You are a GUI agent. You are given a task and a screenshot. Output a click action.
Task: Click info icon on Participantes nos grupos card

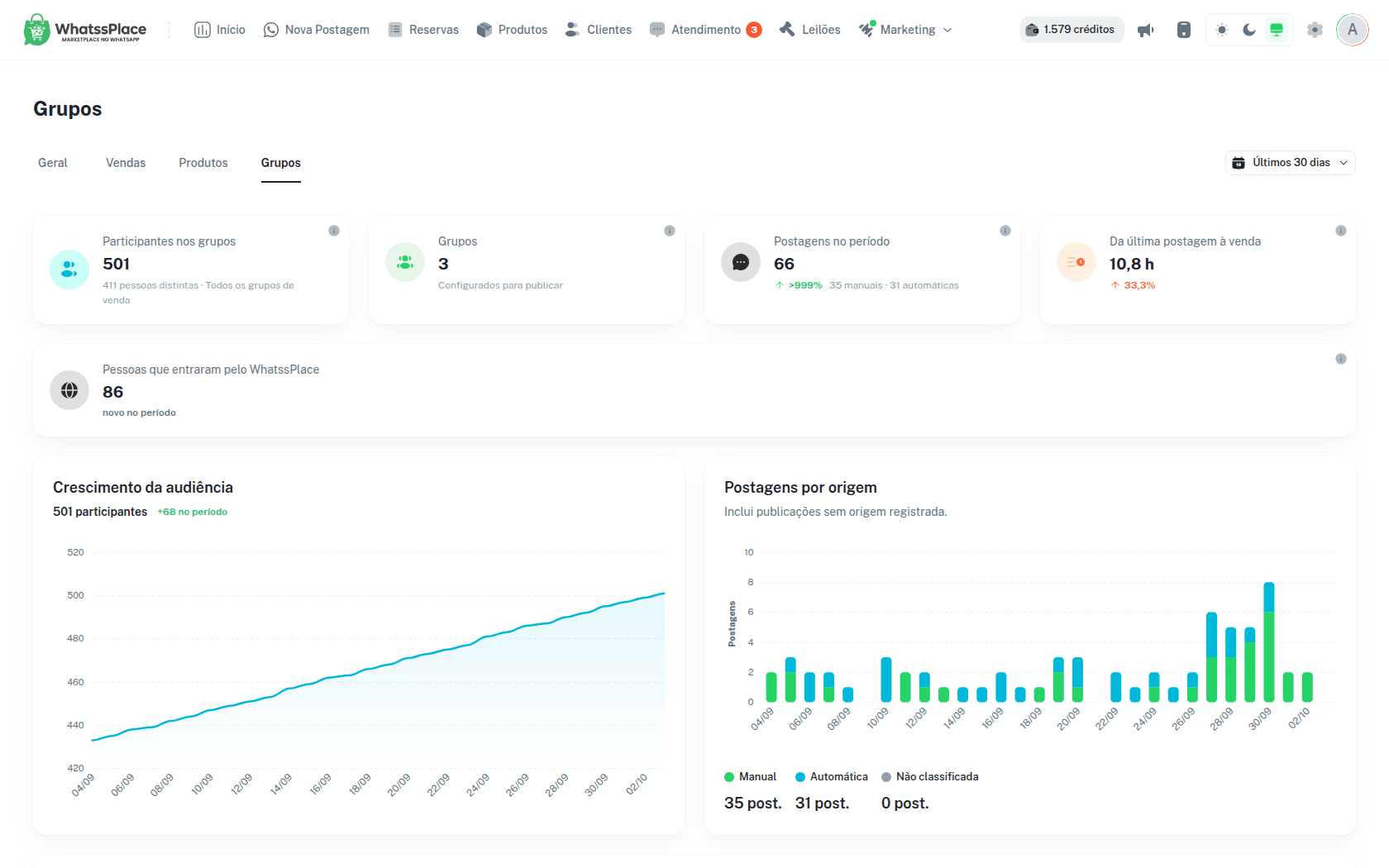click(x=334, y=231)
